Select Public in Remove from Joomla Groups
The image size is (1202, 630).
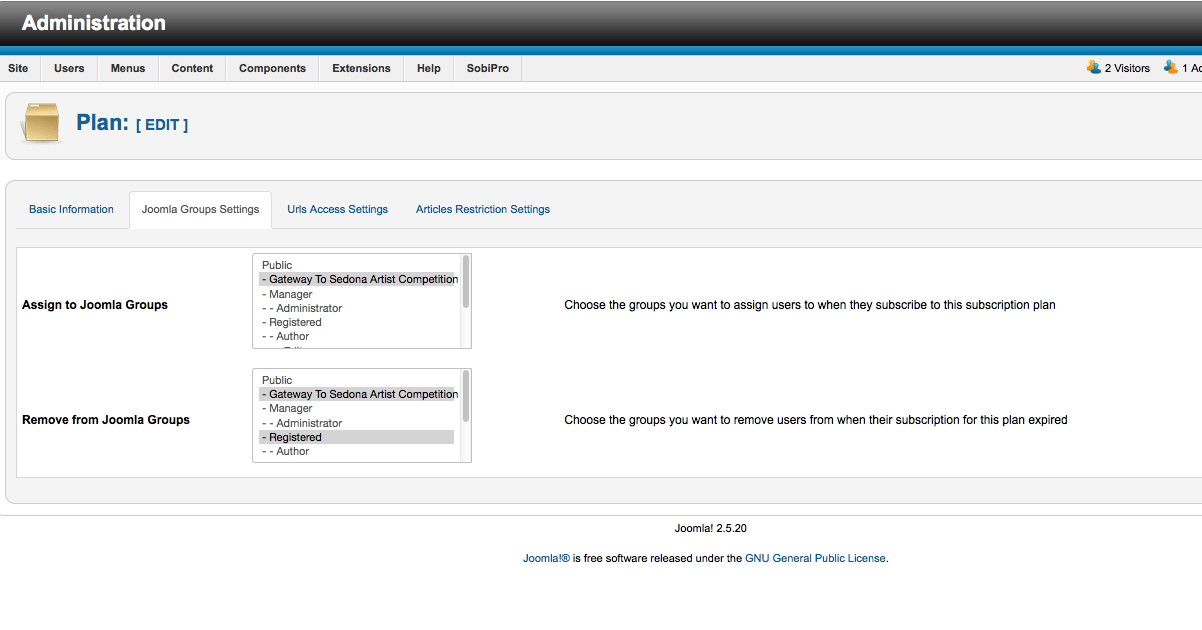(x=277, y=380)
